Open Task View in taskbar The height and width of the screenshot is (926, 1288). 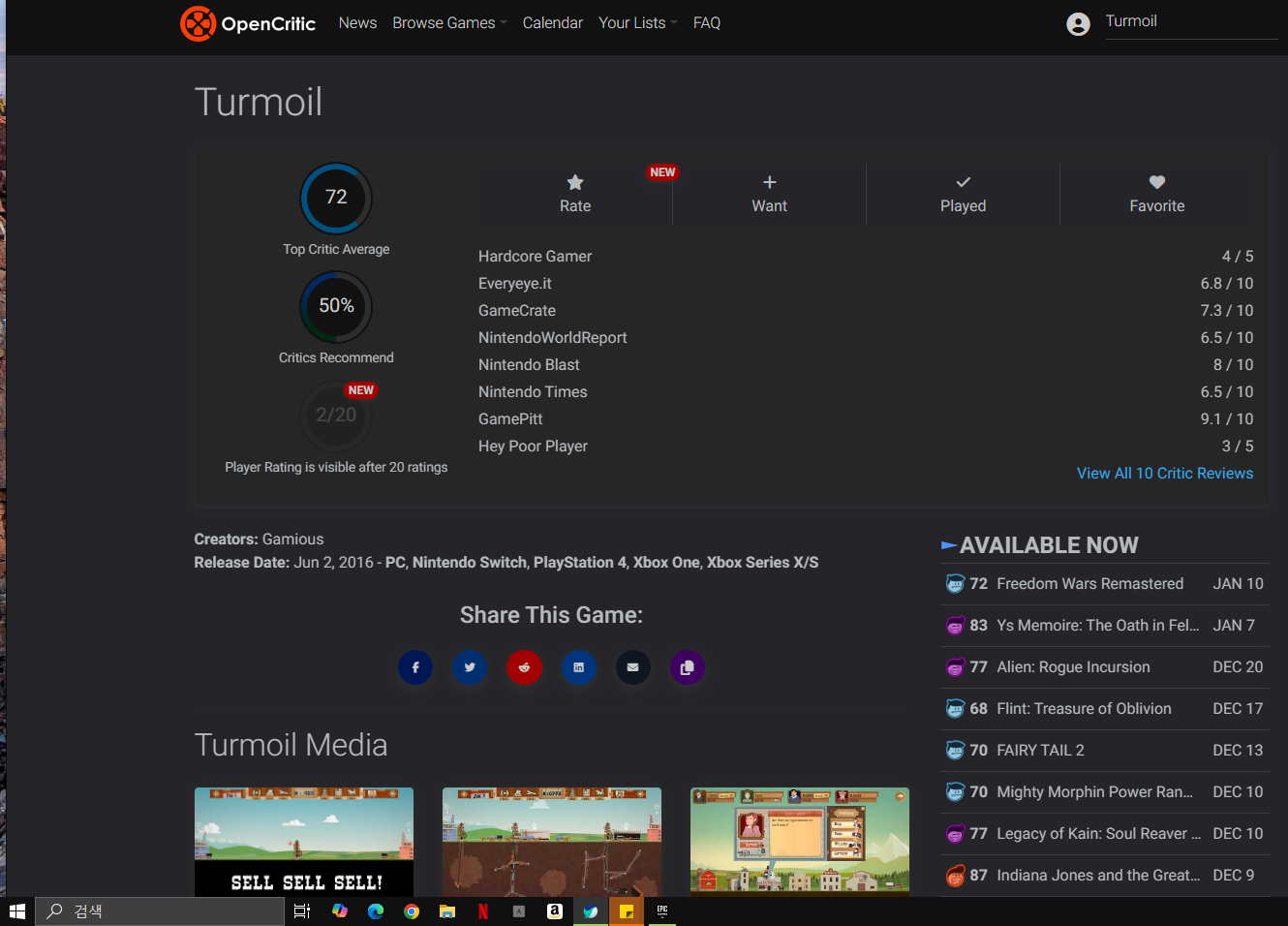[302, 911]
